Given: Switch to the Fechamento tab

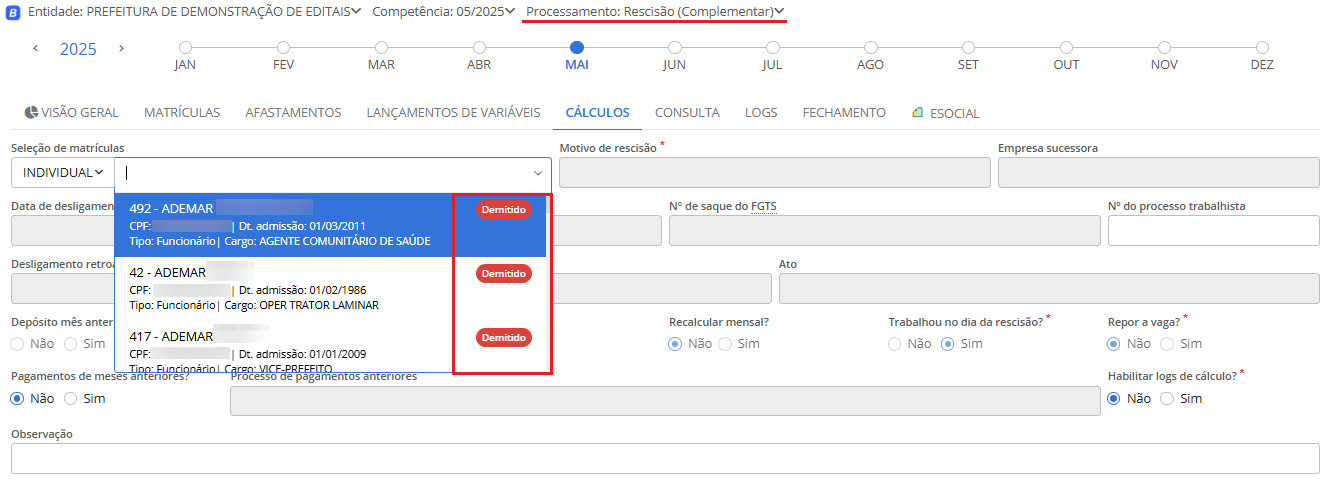Looking at the screenshot, I should point(844,113).
